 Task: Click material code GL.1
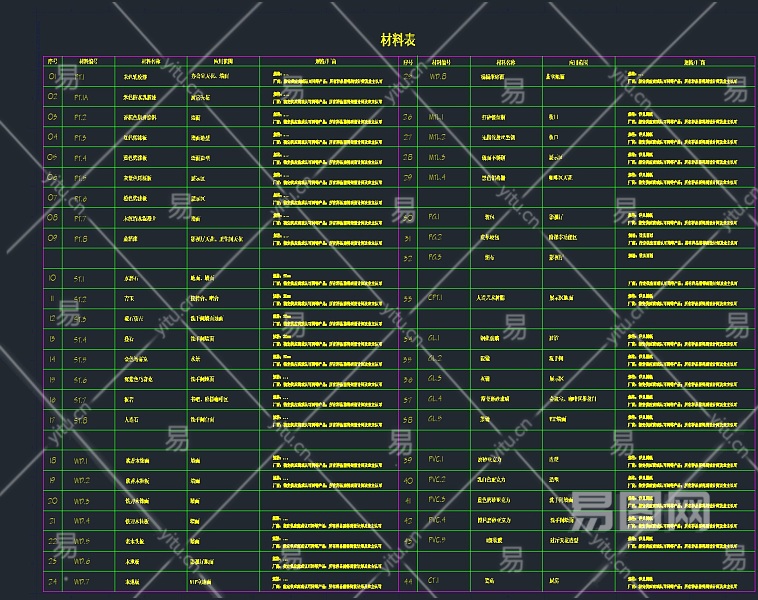pos(434,337)
